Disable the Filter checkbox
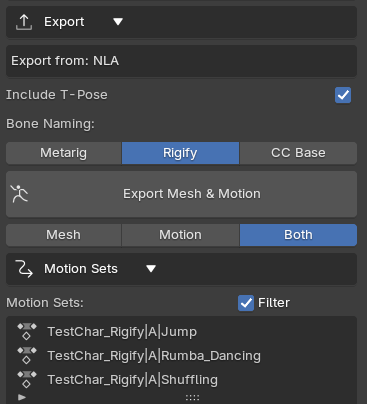This screenshot has width=367, height=404. coord(246,303)
